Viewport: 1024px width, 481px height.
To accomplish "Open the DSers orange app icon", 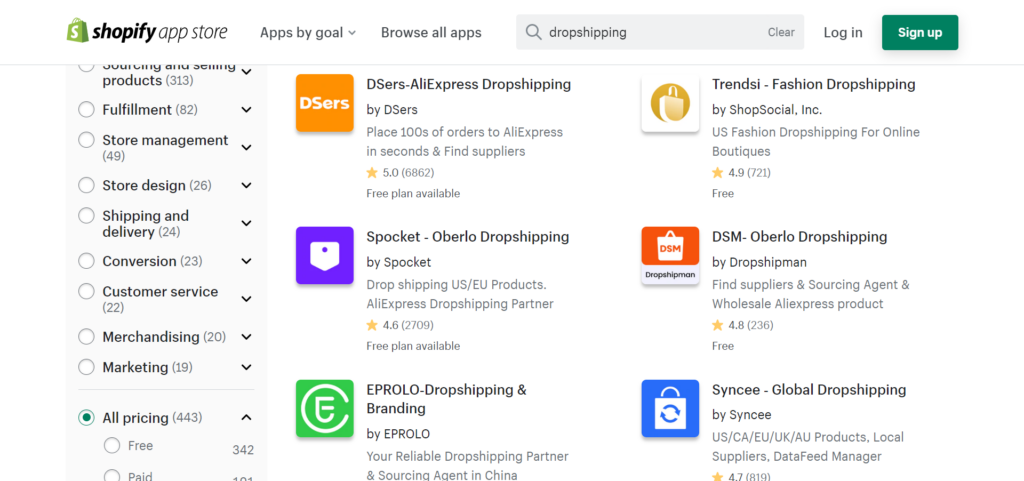I will [325, 103].
